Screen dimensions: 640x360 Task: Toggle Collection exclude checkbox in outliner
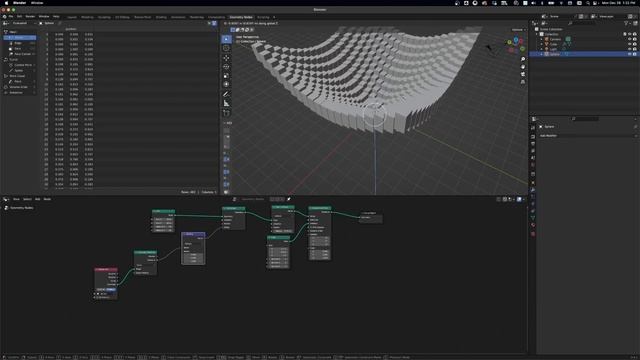(x=624, y=34)
